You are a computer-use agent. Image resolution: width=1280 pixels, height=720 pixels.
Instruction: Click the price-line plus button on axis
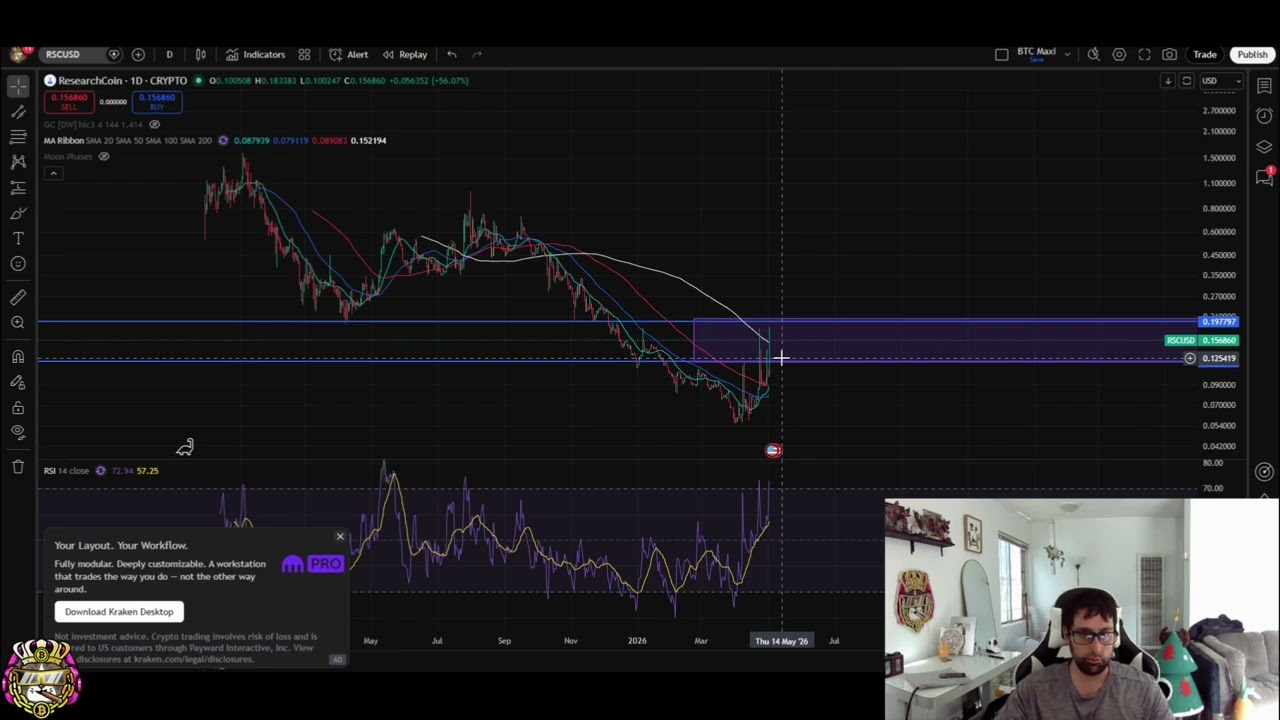1190,358
